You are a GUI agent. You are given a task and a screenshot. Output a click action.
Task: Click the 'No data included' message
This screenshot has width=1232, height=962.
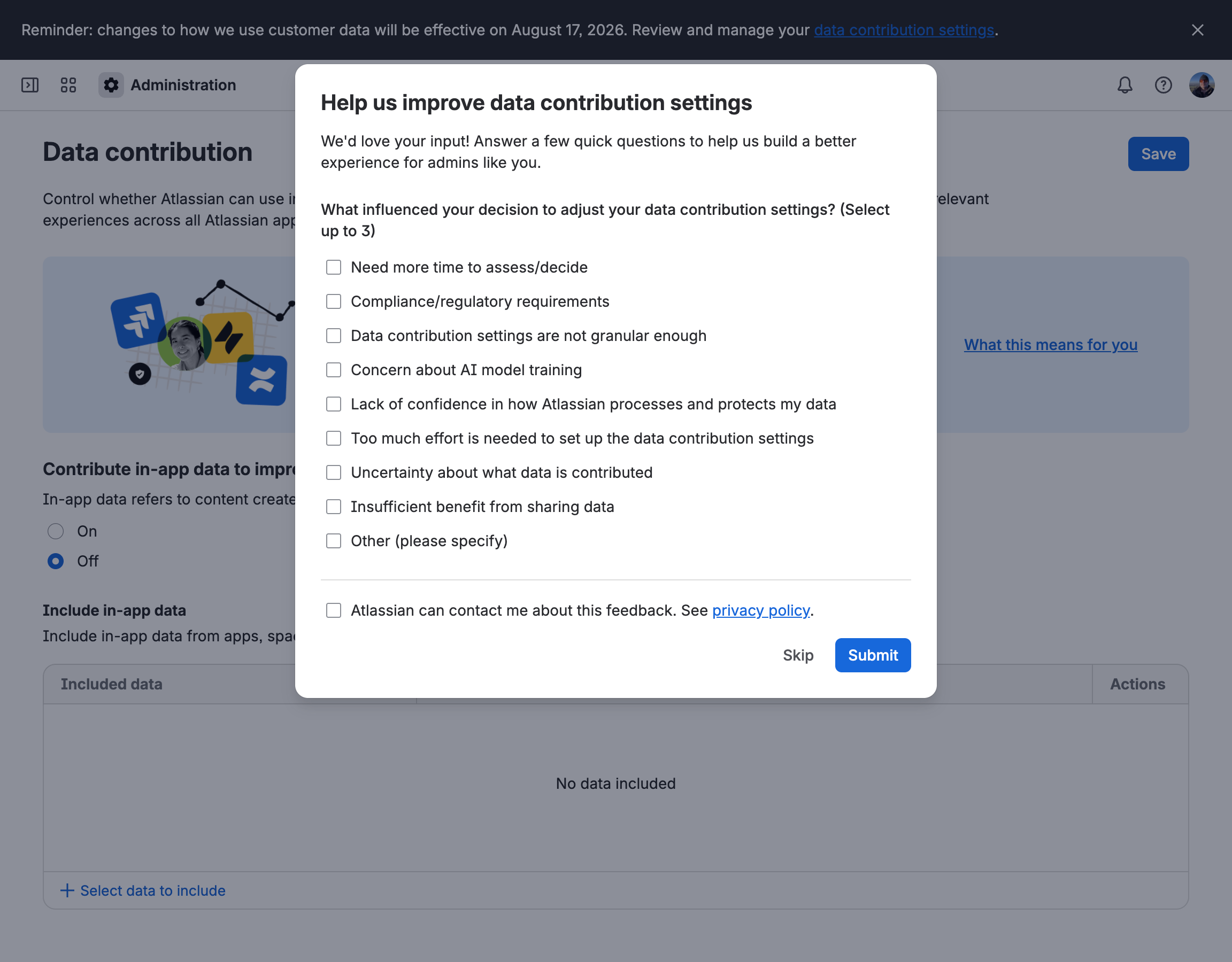(615, 783)
